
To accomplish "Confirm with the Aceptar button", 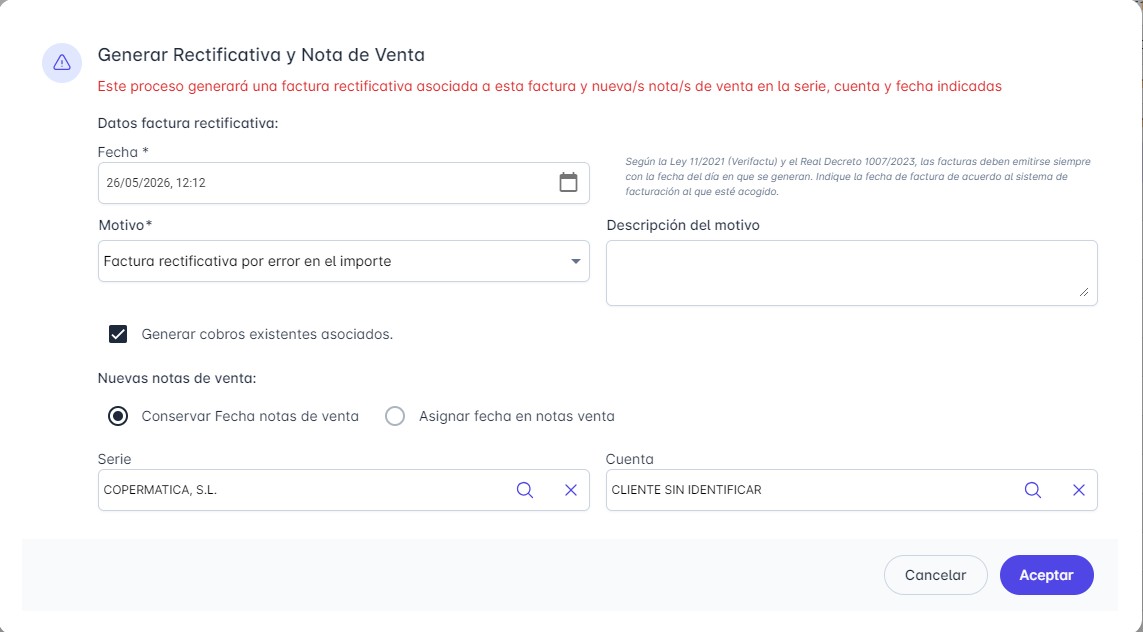I will [1047, 575].
